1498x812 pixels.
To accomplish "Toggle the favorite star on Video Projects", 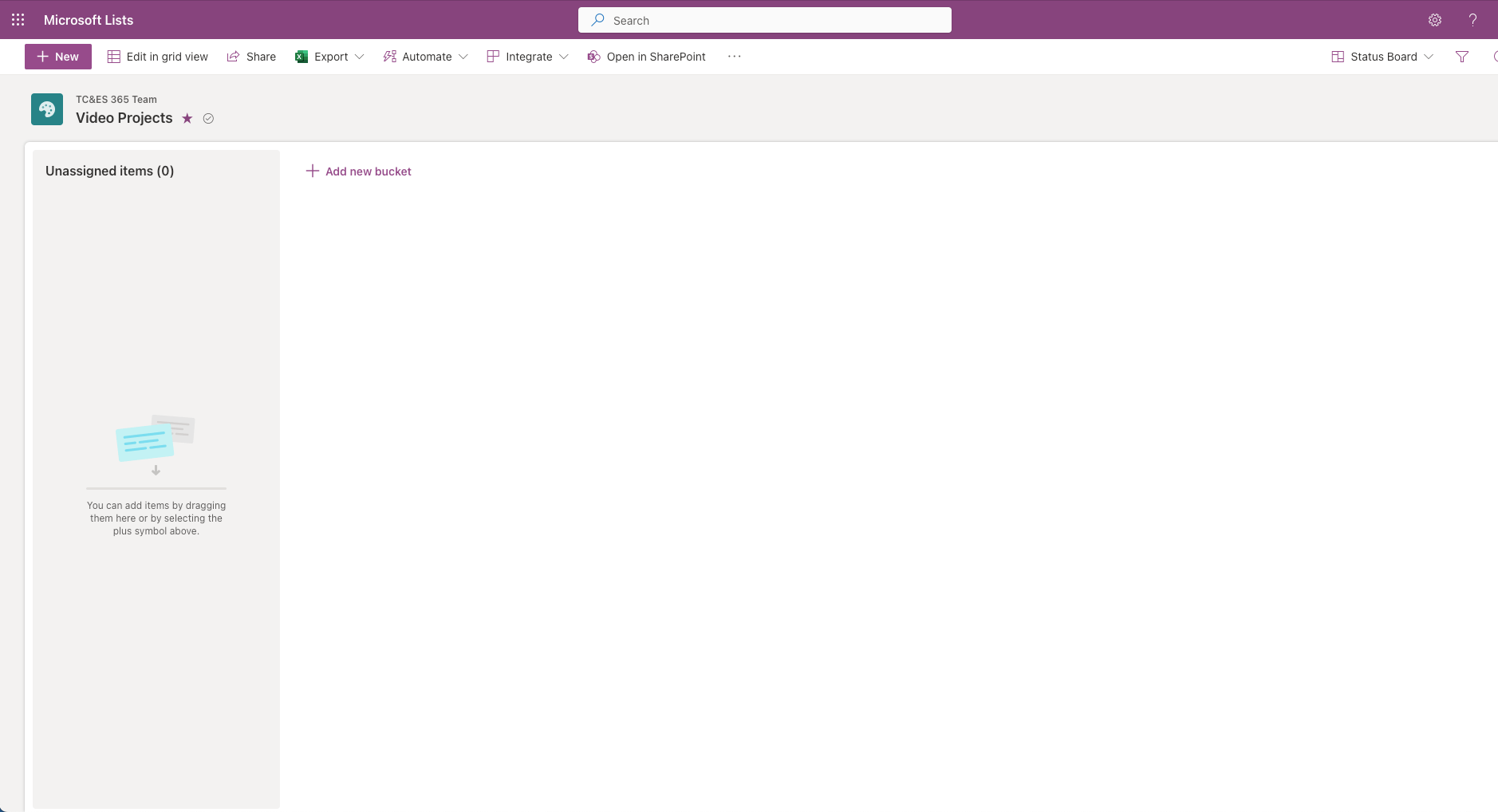I will click(187, 117).
